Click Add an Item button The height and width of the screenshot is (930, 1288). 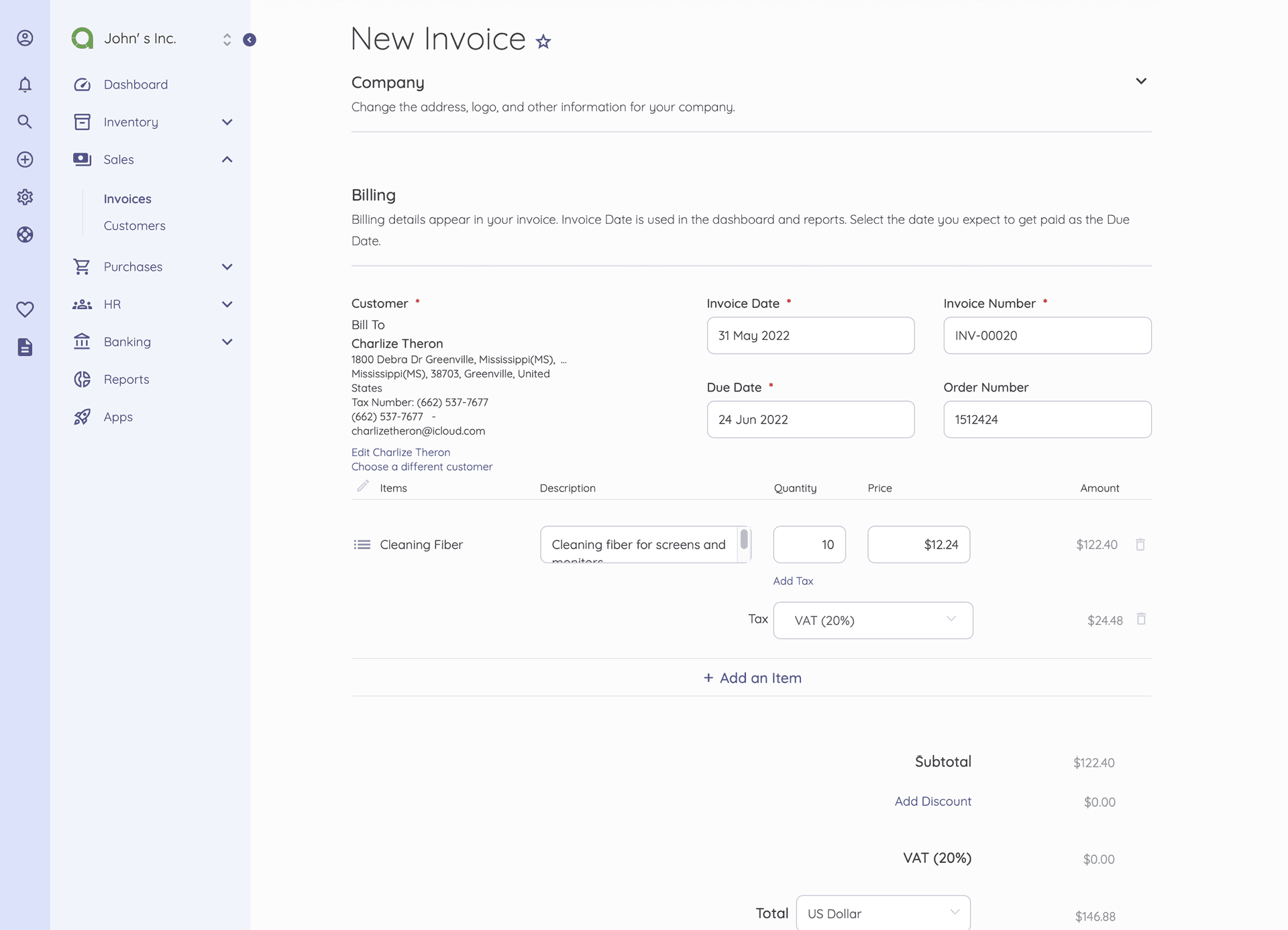tap(751, 678)
